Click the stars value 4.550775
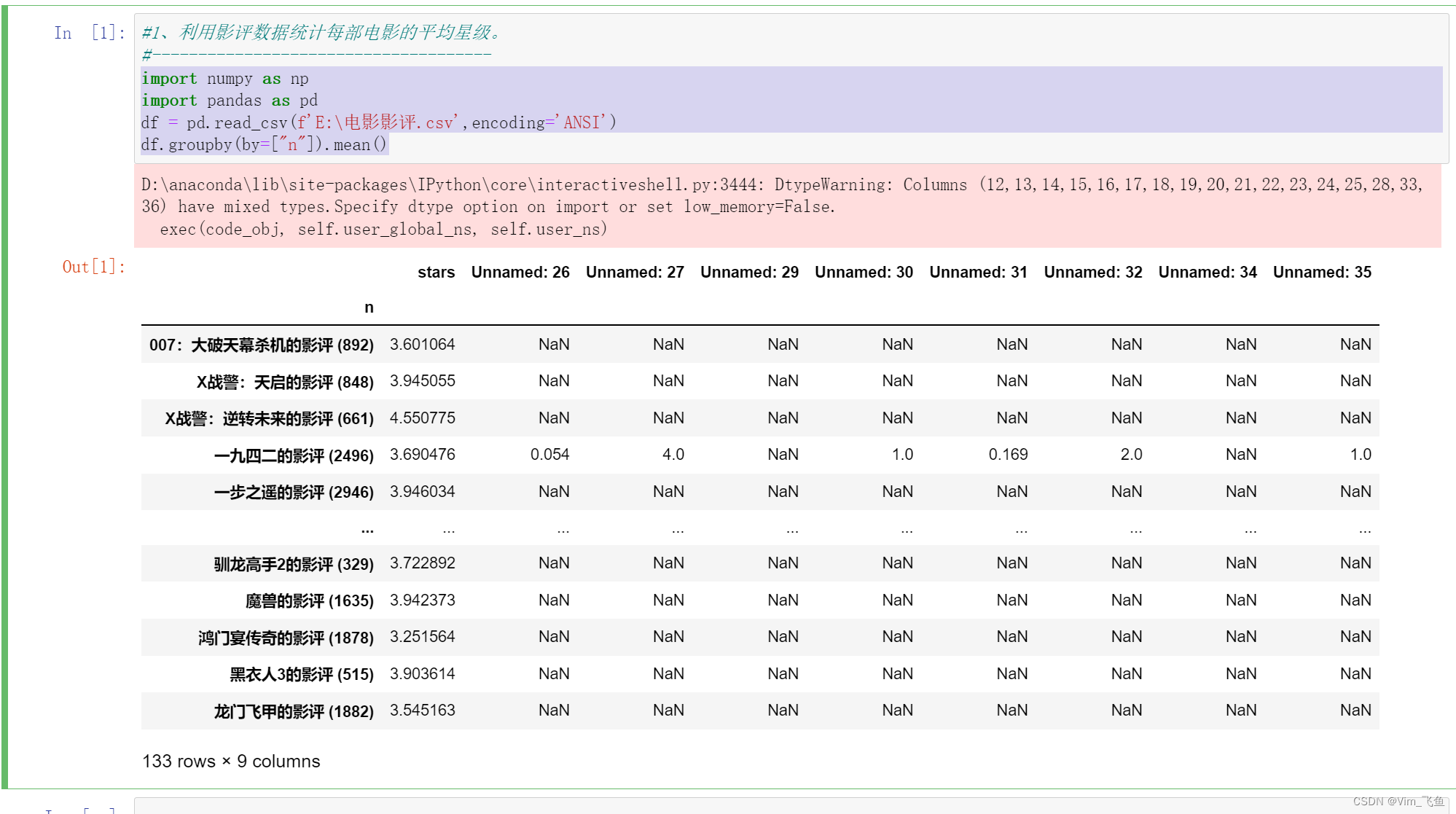The height and width of the screenshot is (814, 1456). (422, 418)
